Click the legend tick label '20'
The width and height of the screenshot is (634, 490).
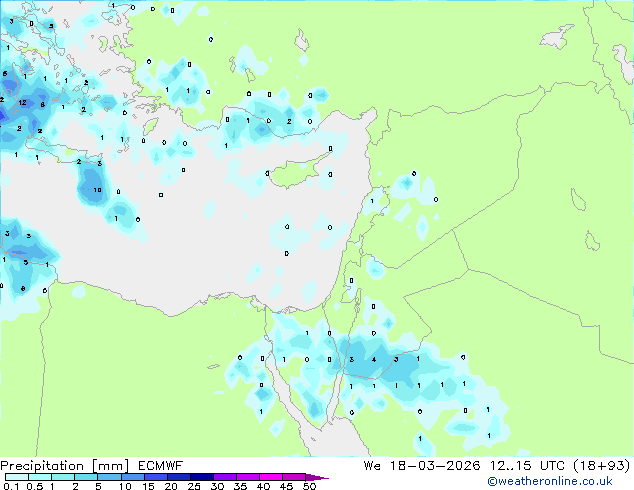(171, 486)
